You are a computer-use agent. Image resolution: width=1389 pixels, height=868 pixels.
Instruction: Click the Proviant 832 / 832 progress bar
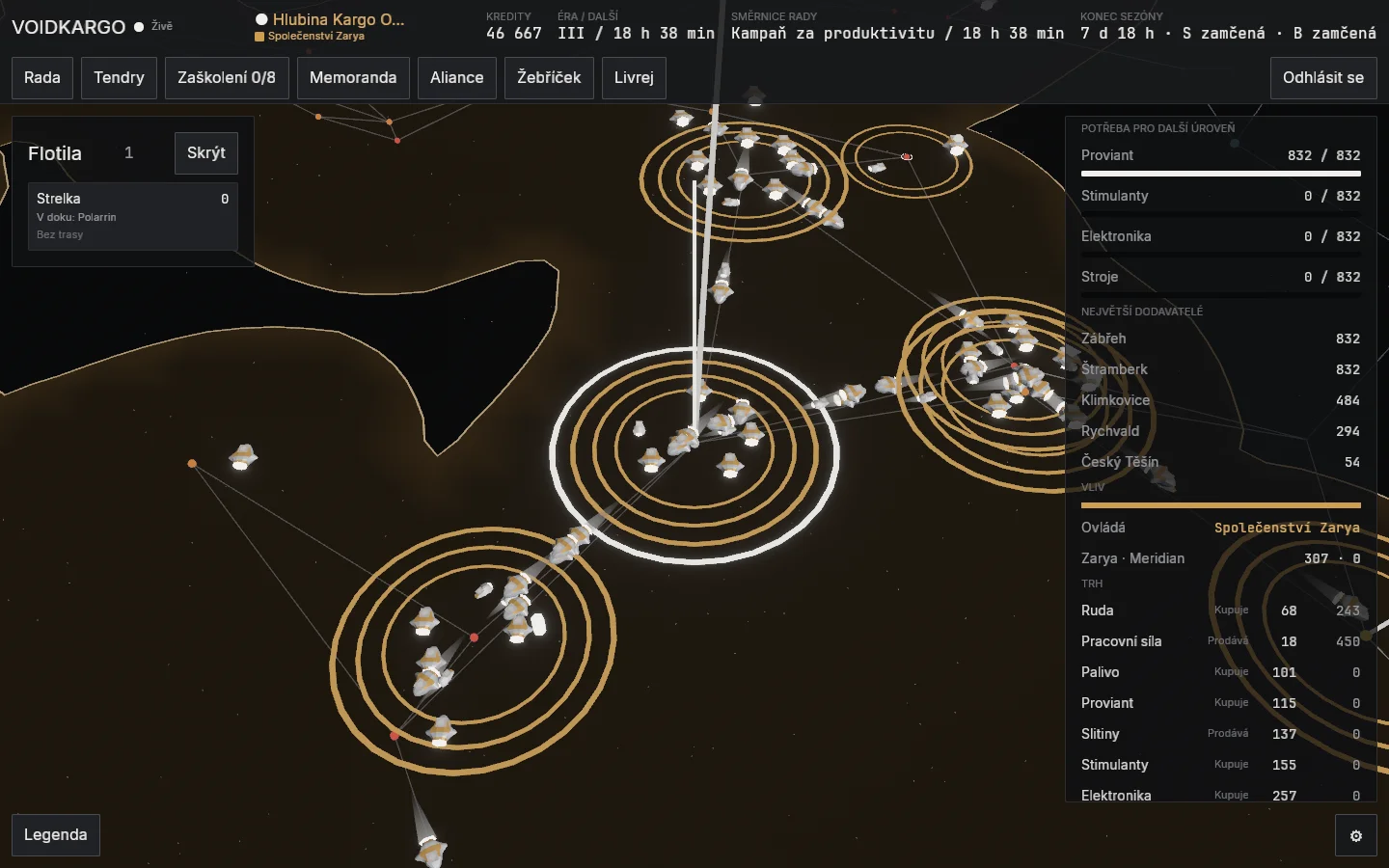tap(1221, 174)
